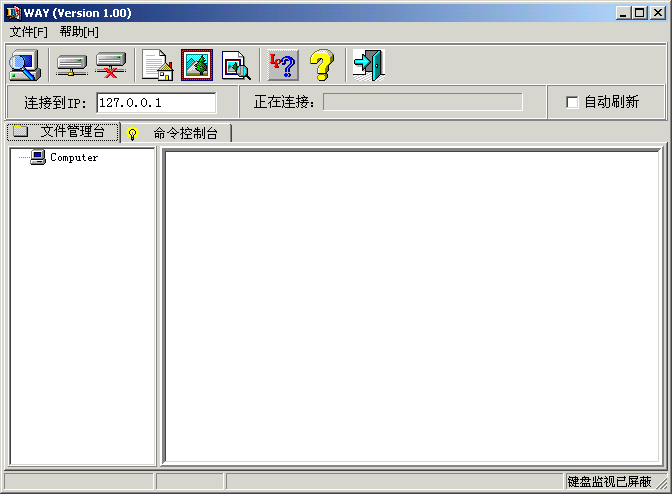Switch to the 命令控制台 tab

[x=176, y=133]
